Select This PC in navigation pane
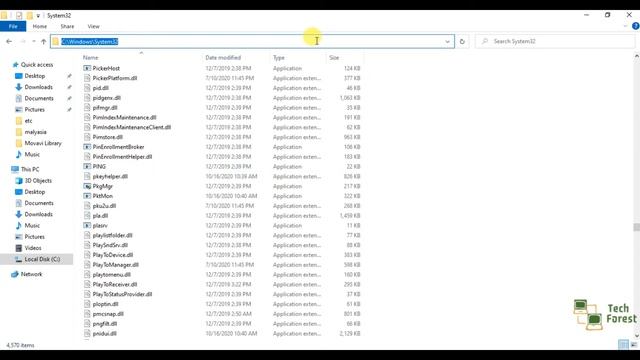 click(30, 169)
